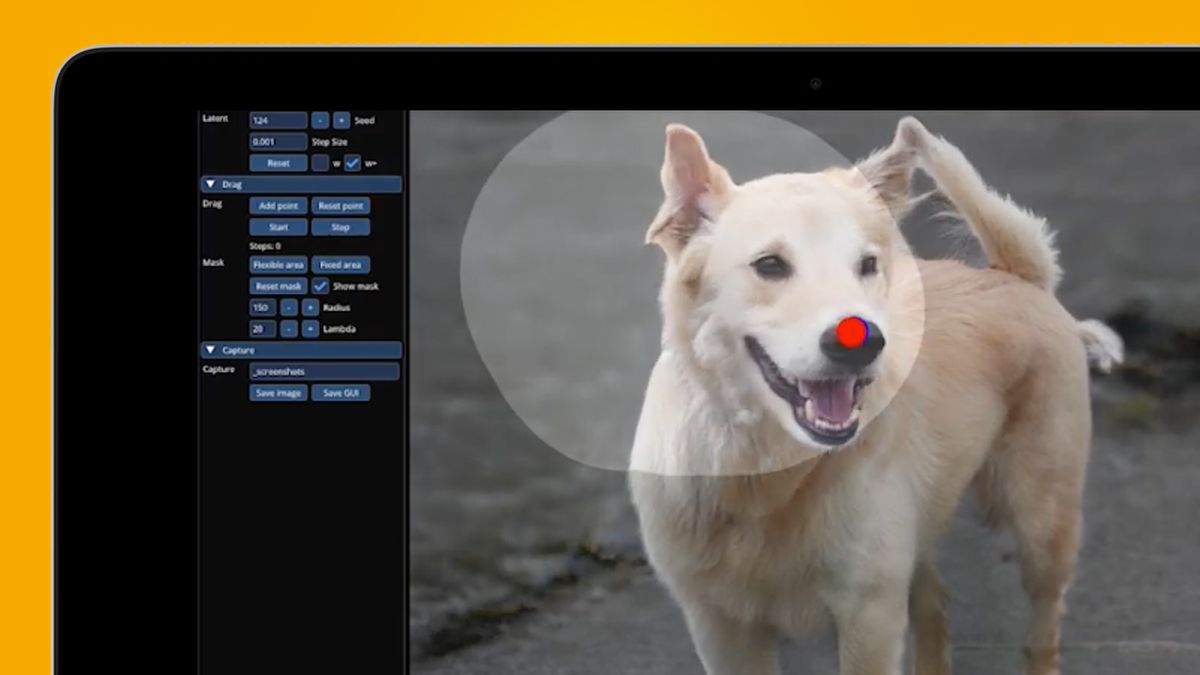The width and height of the screenshot is (1200, 675).
Task: Start the drag process
Action: point(278,227)
